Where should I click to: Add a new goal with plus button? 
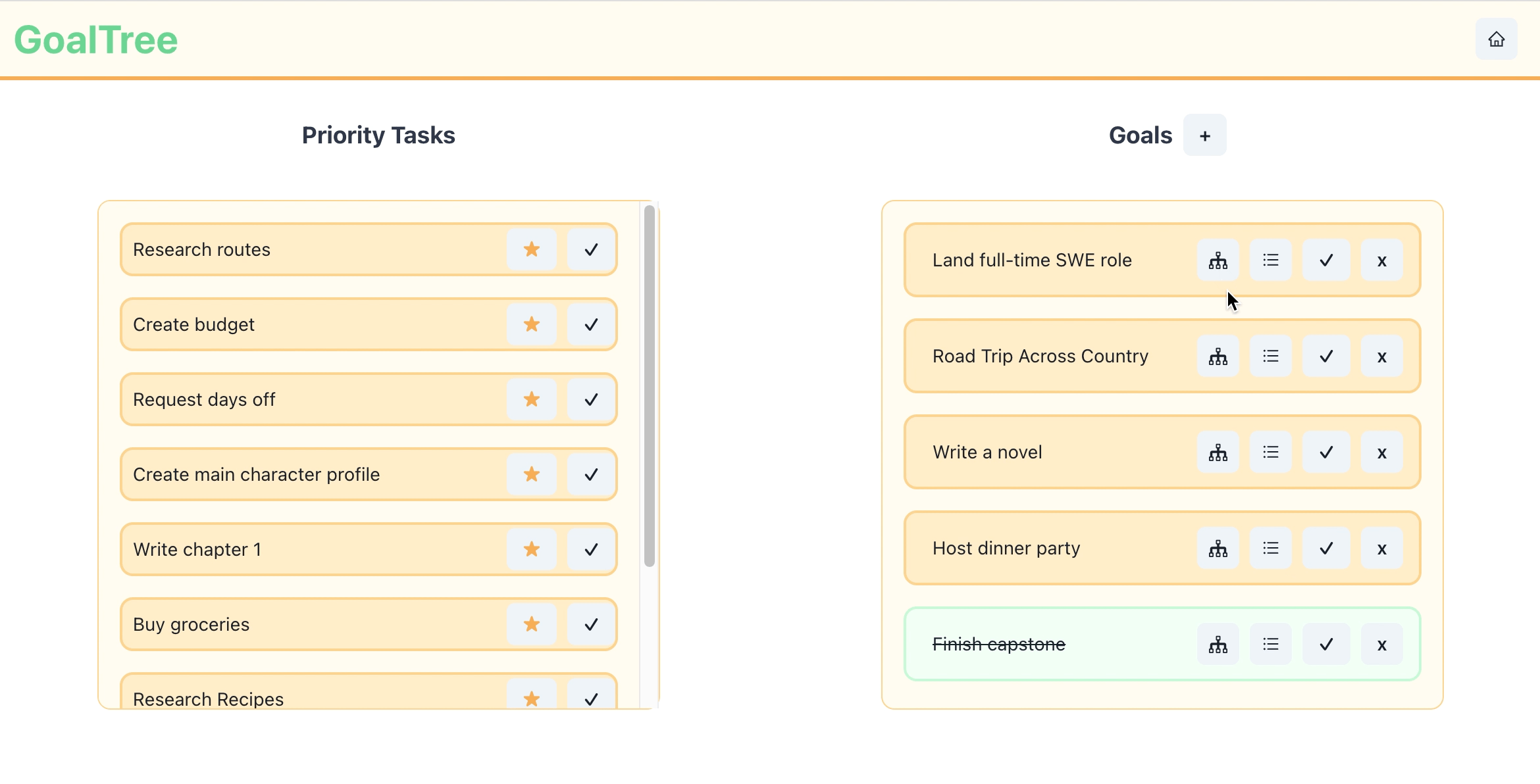click(1204, 135)
